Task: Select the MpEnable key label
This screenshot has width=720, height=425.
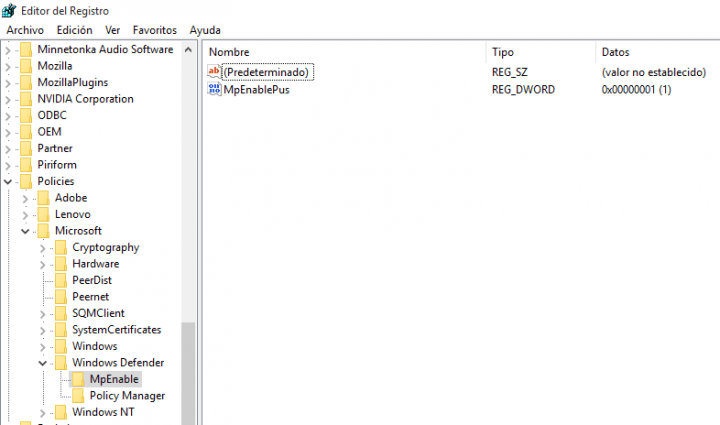Action: click(x=114, y=379)
